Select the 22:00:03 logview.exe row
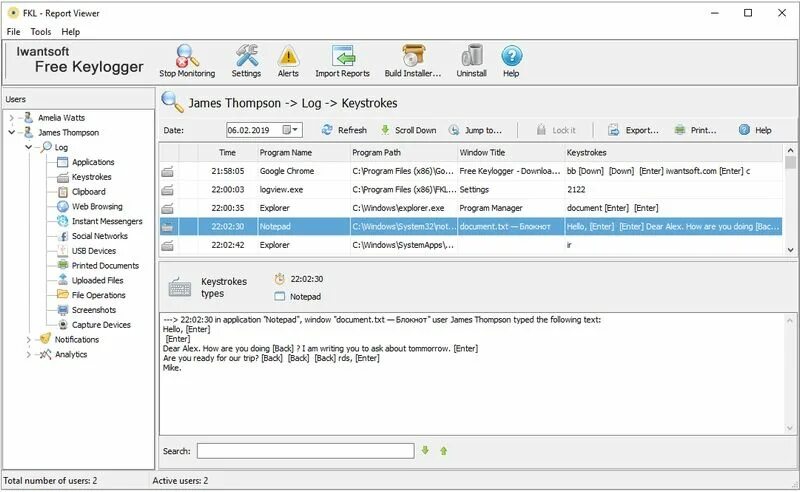The width and height of the screenshot is (800, 492). [x=471, y=190]
